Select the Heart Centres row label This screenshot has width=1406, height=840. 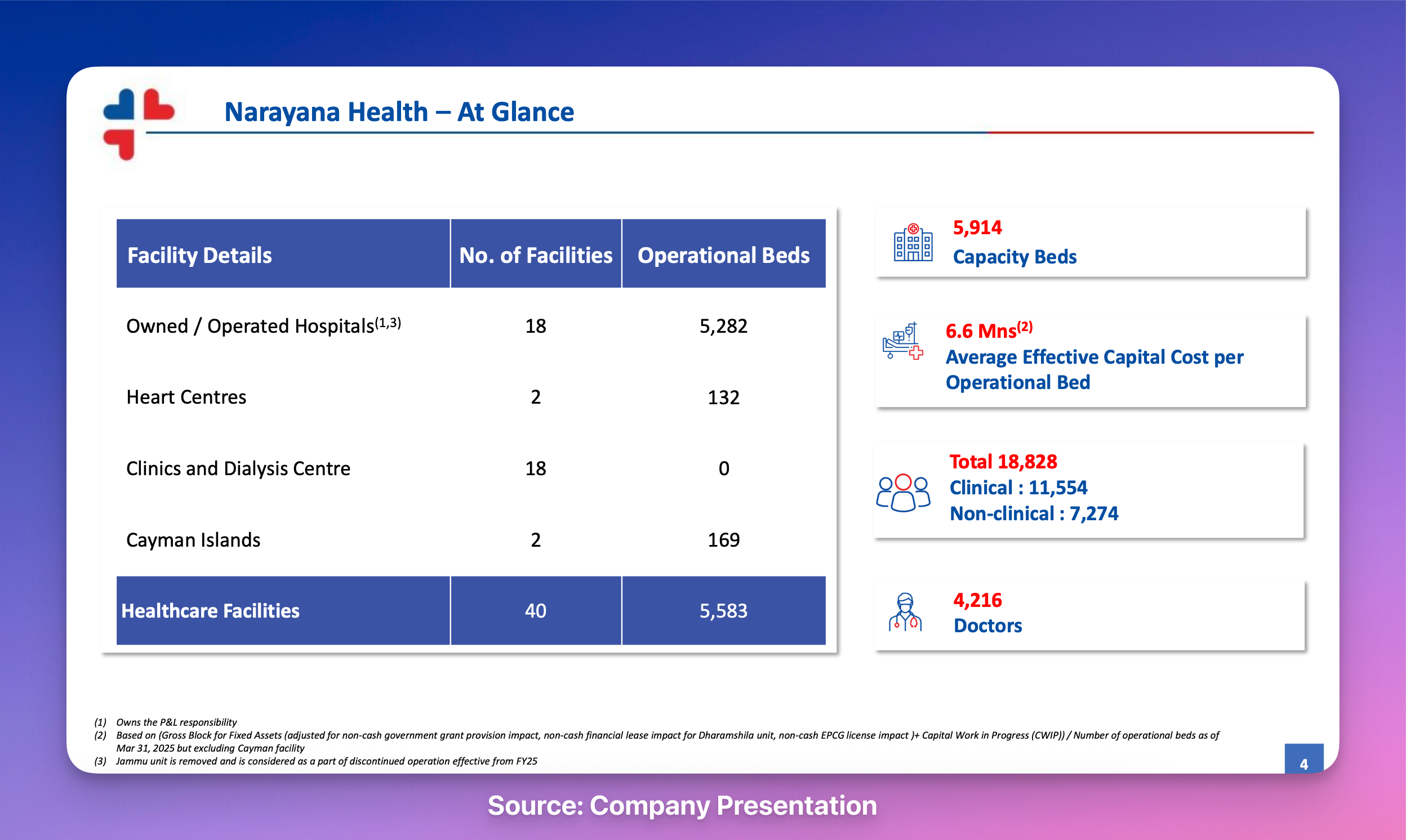pyautogui.click(x=186, y=397)
